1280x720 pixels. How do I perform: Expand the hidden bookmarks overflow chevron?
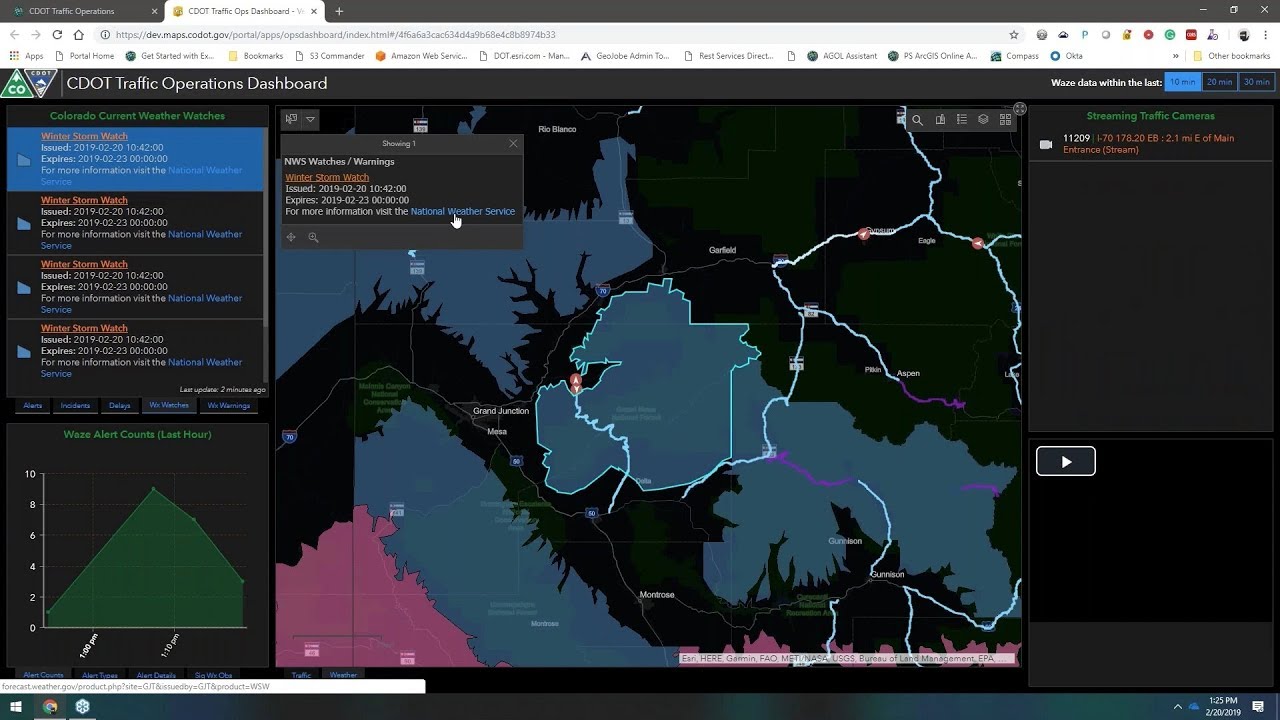point(1175,56)
